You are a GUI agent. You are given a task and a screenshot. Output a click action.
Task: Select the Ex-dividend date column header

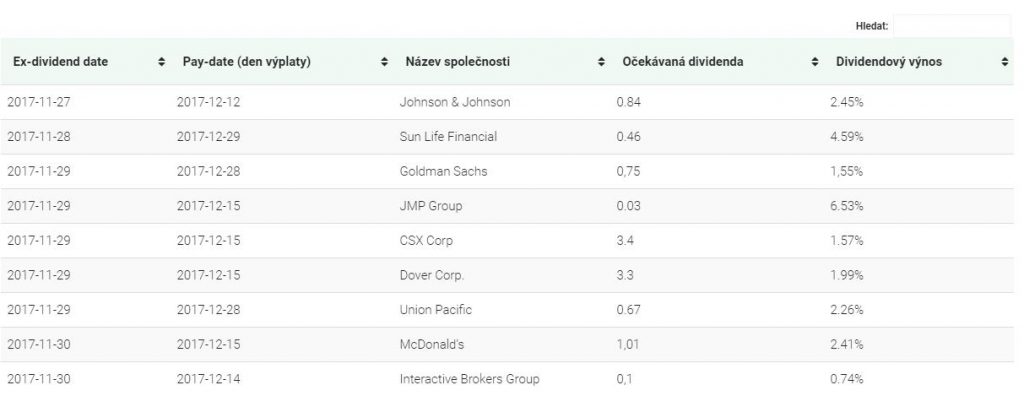coord(61,62)
